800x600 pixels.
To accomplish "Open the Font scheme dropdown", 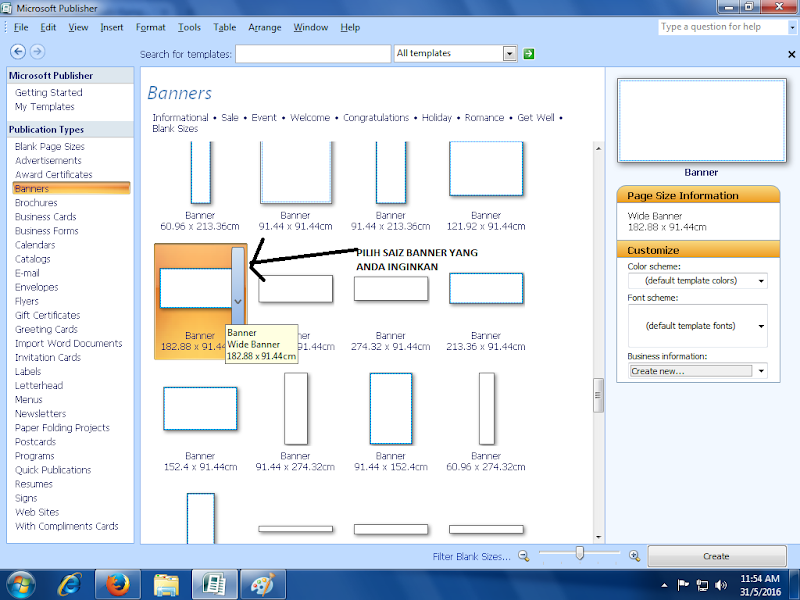I will (x=761, y=326).
